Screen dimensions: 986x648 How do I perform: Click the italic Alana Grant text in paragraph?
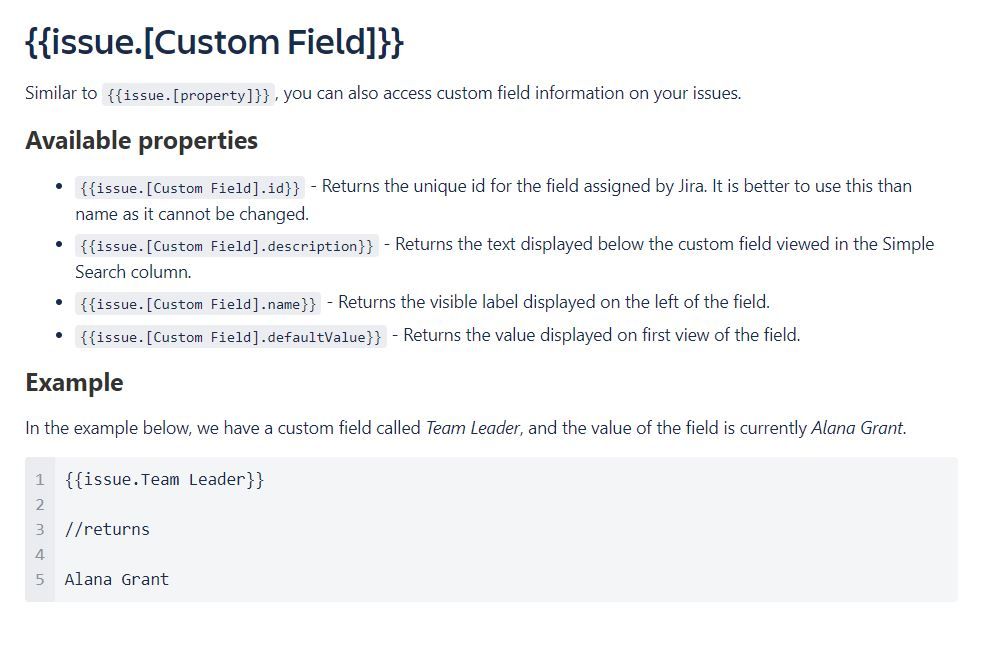pyautogui.click(x=857, y=428)
